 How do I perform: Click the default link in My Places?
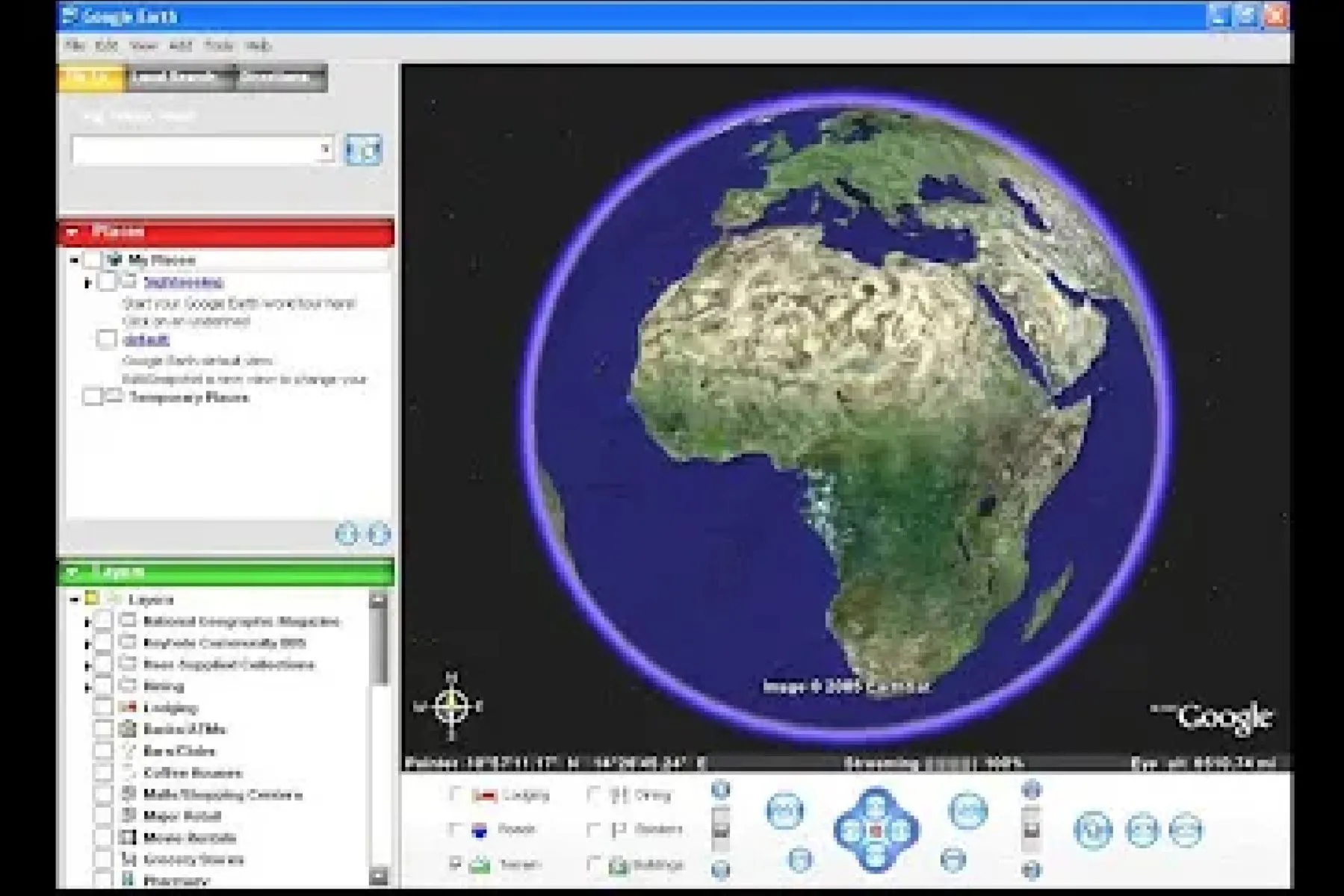coord(146,340)
